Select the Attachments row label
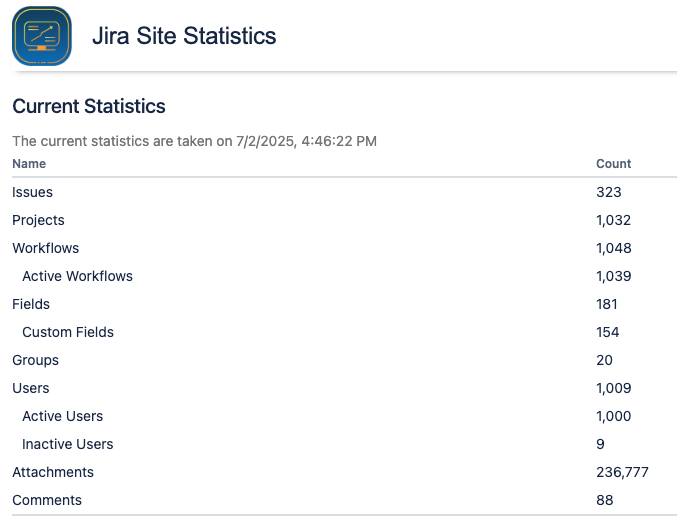 click(53, 472)
